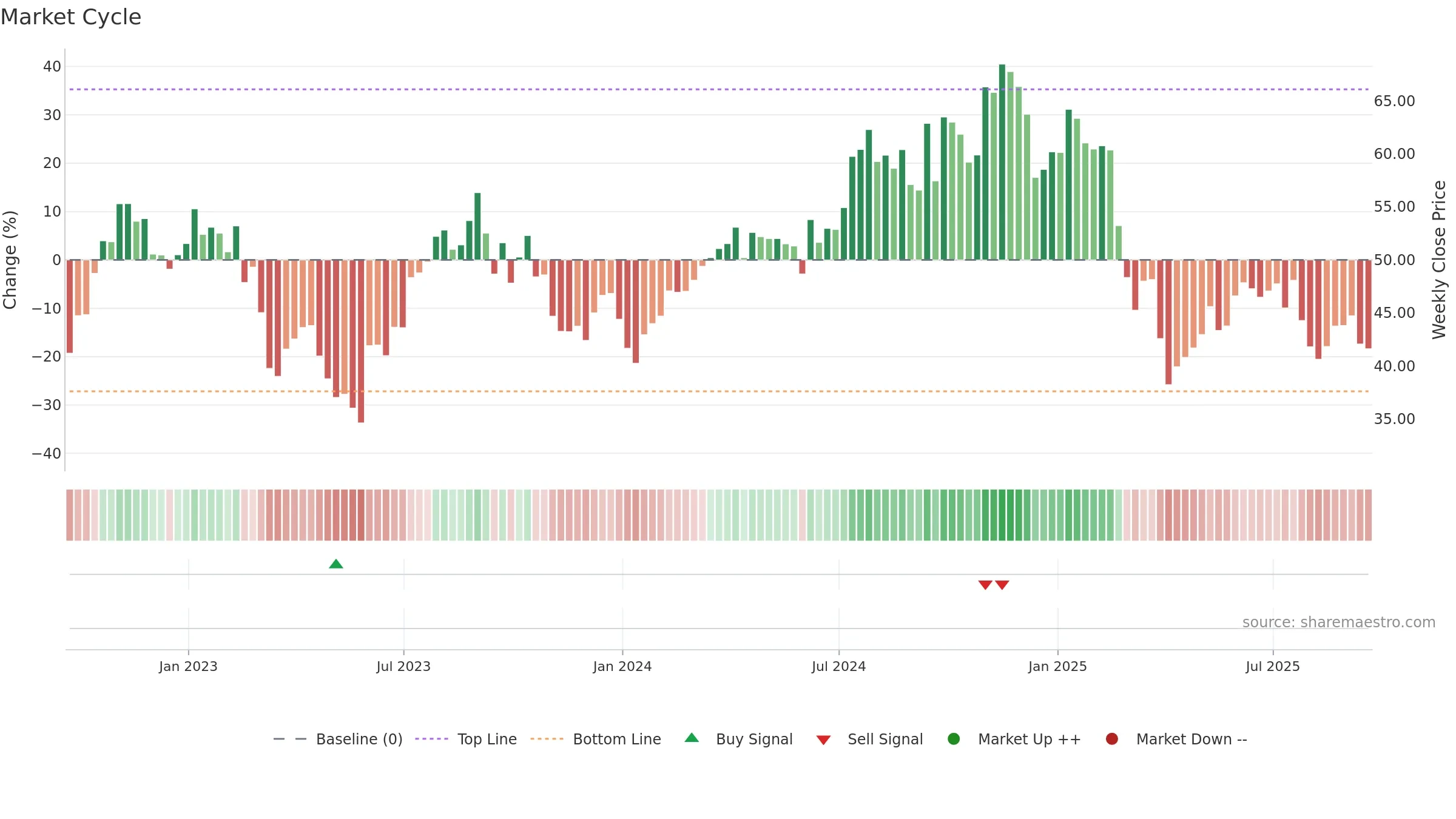Click the Jan 2025 axis label
This screenshot has width=1456, height=819.
[1057, 667]
